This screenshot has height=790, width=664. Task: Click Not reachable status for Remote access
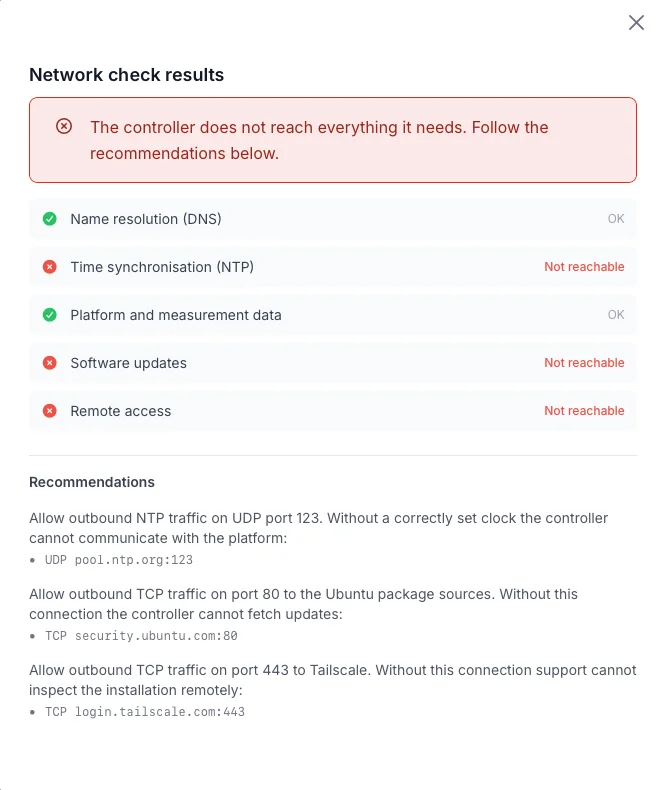[x=584, y=411]
